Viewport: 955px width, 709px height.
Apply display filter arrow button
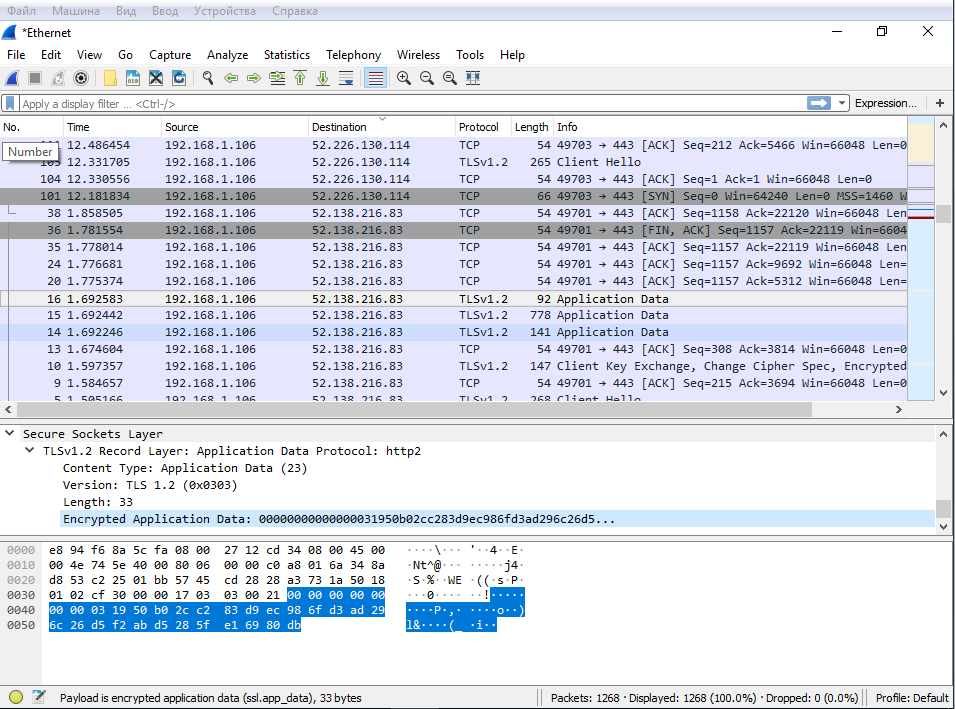pyautogui.click(x=819, y=103)
